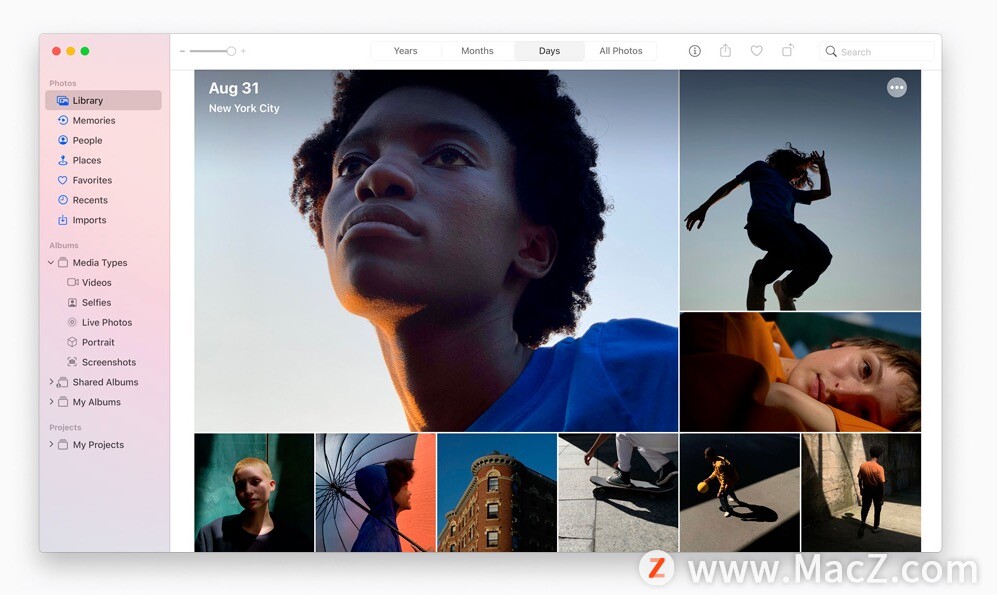Image resolution: width=997 pixels, height=595 pixels.
Task: Click the thumbnail zoom slider handle
Action: pos(231,51)
